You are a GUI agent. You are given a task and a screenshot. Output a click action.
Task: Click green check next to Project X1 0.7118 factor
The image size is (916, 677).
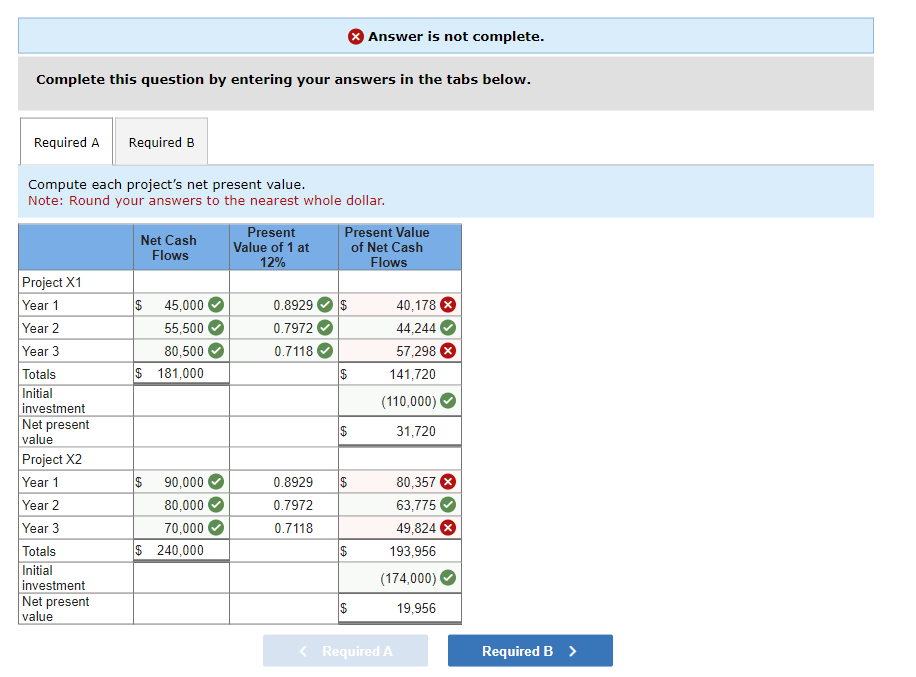[x=325, y=350]
